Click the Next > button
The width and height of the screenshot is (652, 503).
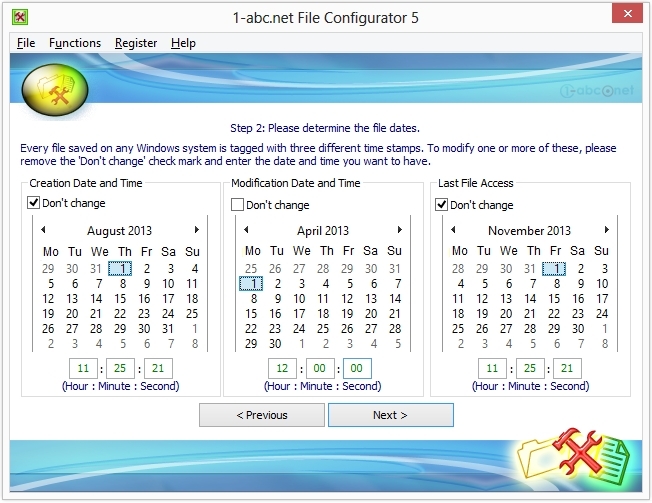[x=390, y=415]
